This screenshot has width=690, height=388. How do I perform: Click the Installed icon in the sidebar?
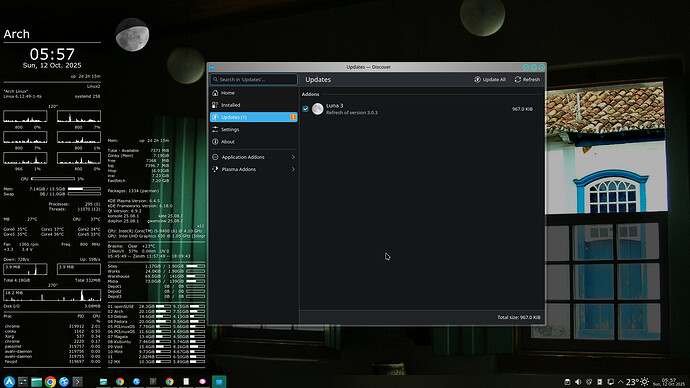[x=215, y=105]
